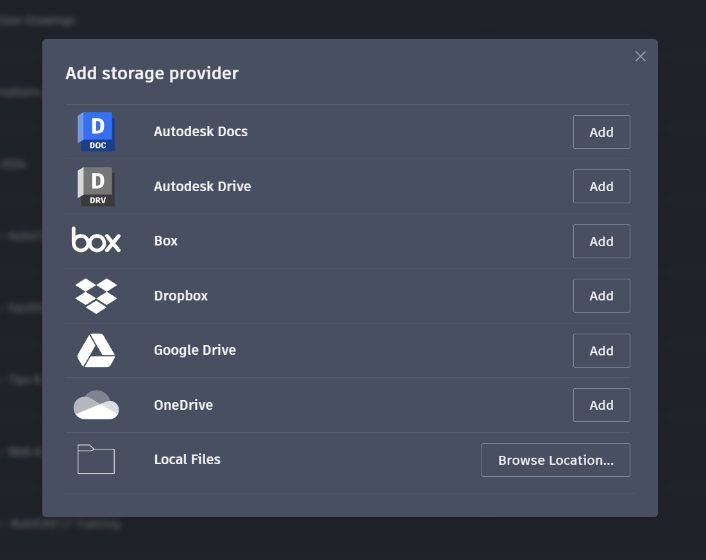Click the Local Files label
The image size is (706, 560).
pyautogui.click(x=187, y=460)
